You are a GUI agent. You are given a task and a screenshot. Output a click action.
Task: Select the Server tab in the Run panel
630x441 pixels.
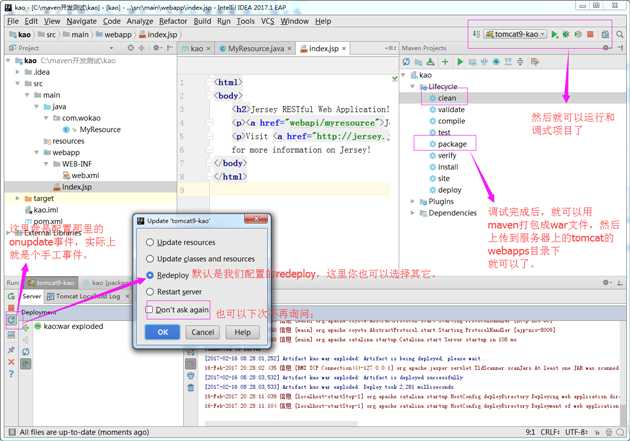[x=31, y=296]
